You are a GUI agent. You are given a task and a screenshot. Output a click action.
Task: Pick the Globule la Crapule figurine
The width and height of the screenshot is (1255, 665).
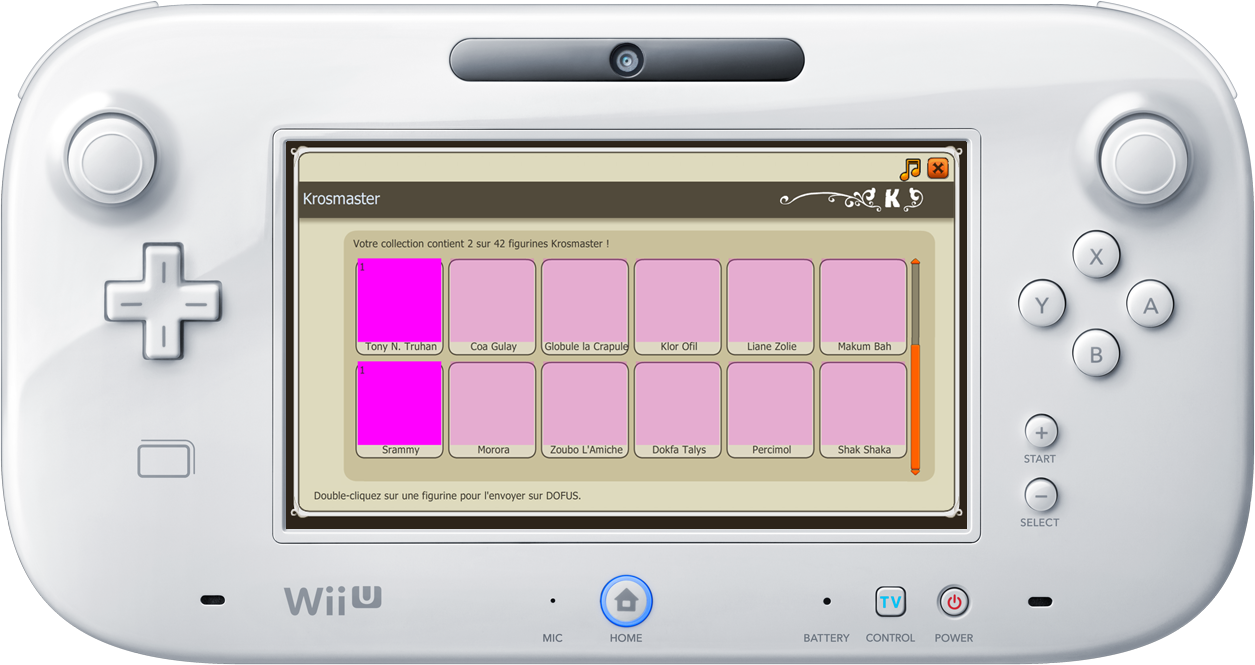point(585,305)
